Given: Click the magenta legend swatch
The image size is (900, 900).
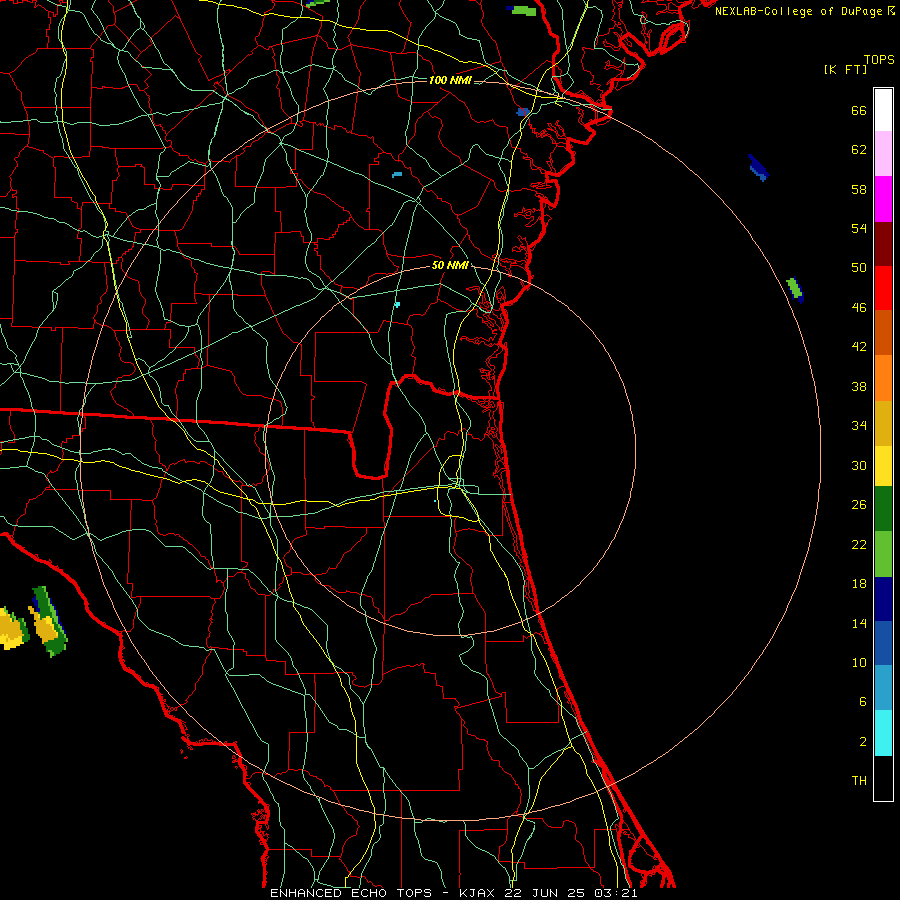Looking at the screenshot, I should point(883,199).
